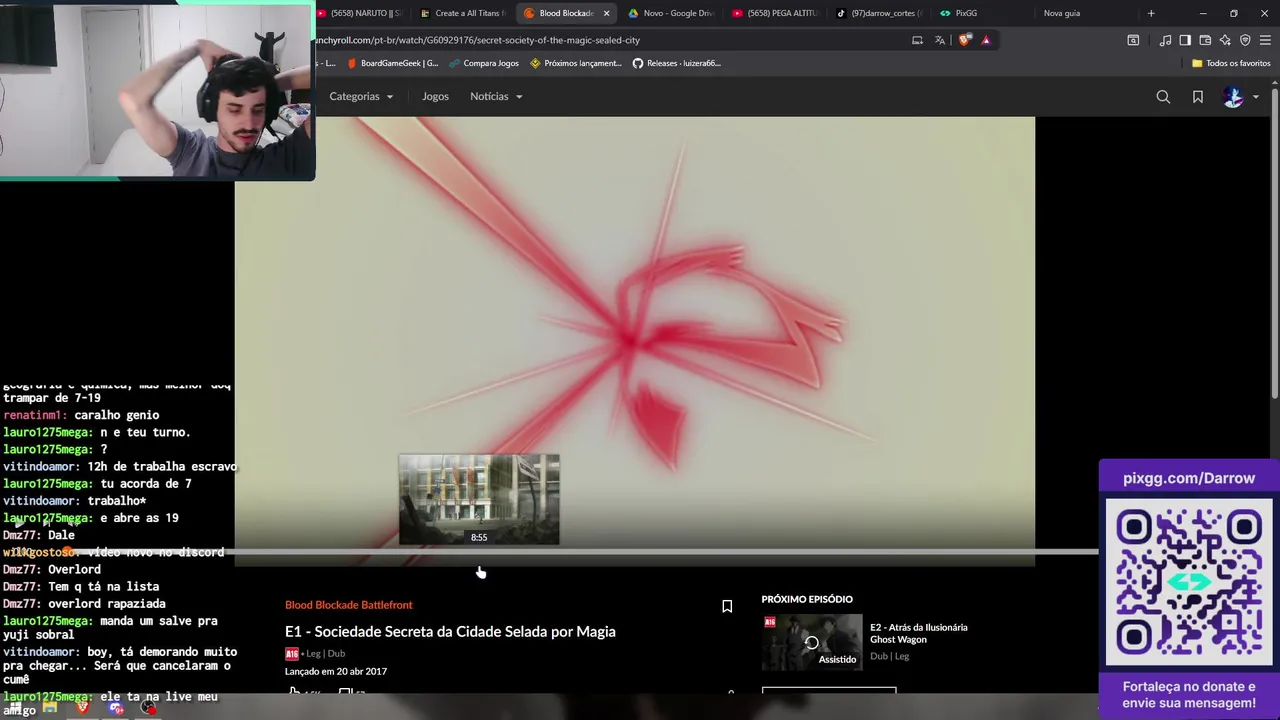
Task: Click the pixgg.com/Darrow donation QR code
Action: point(1189,582)
